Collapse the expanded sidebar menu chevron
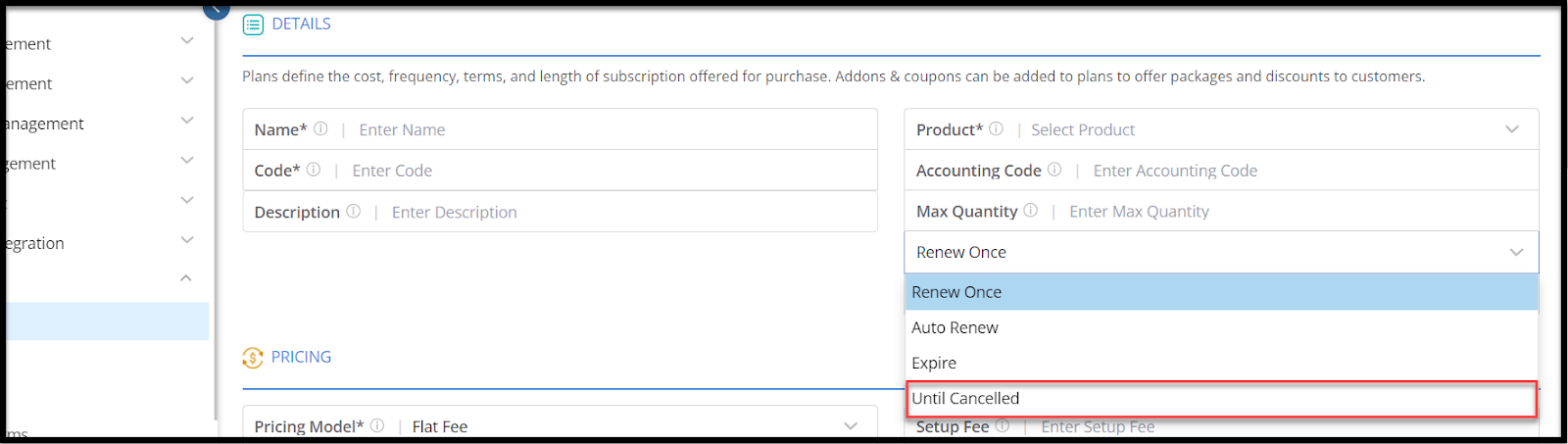The width and height of the screenshot is (1568, 444). [x=186, y=278]
